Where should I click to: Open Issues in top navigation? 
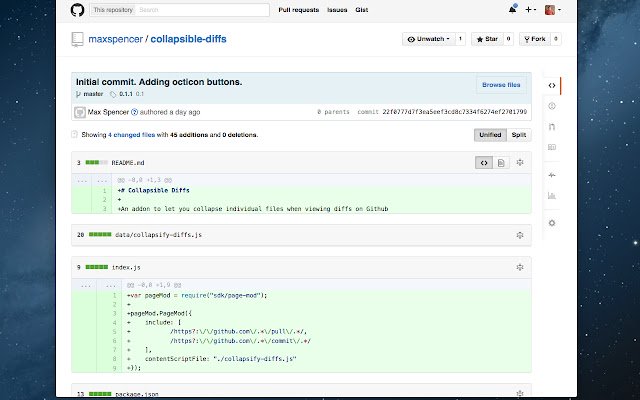click(x=337, y=10)
